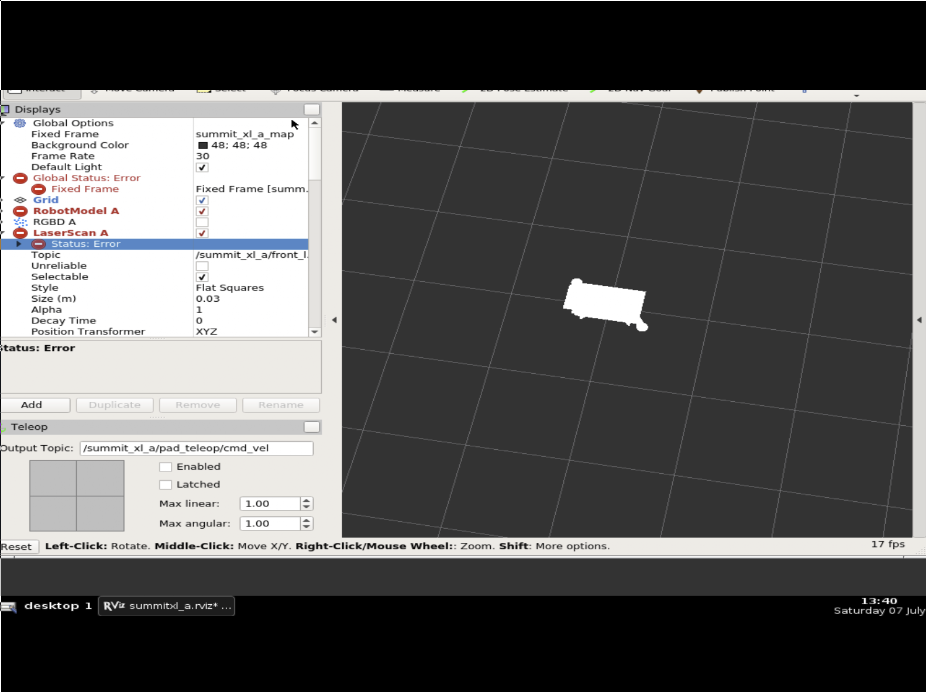Click the Output Topic input field

(x=196, y=448)
